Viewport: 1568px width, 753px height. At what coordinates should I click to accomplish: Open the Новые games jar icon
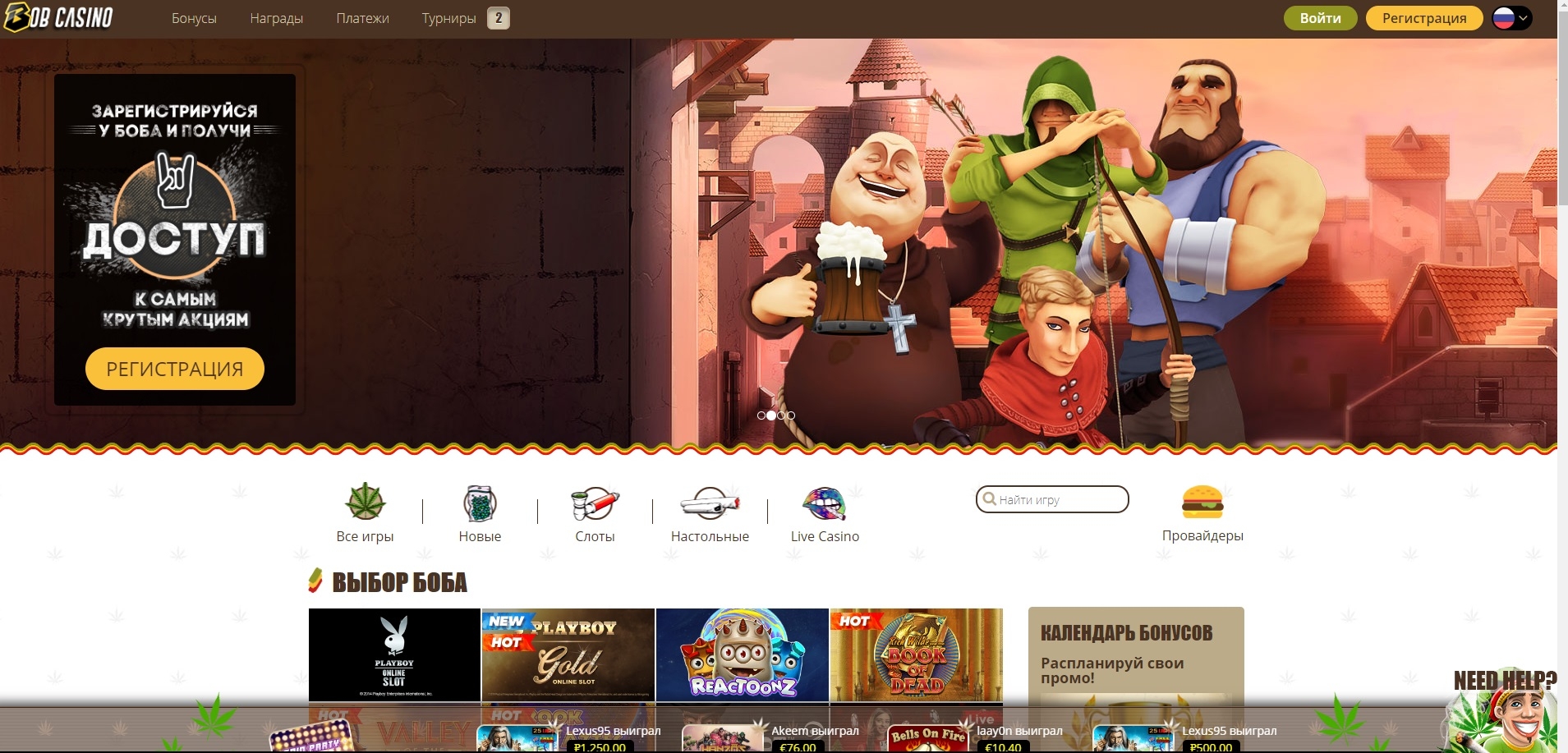[480, 503]
